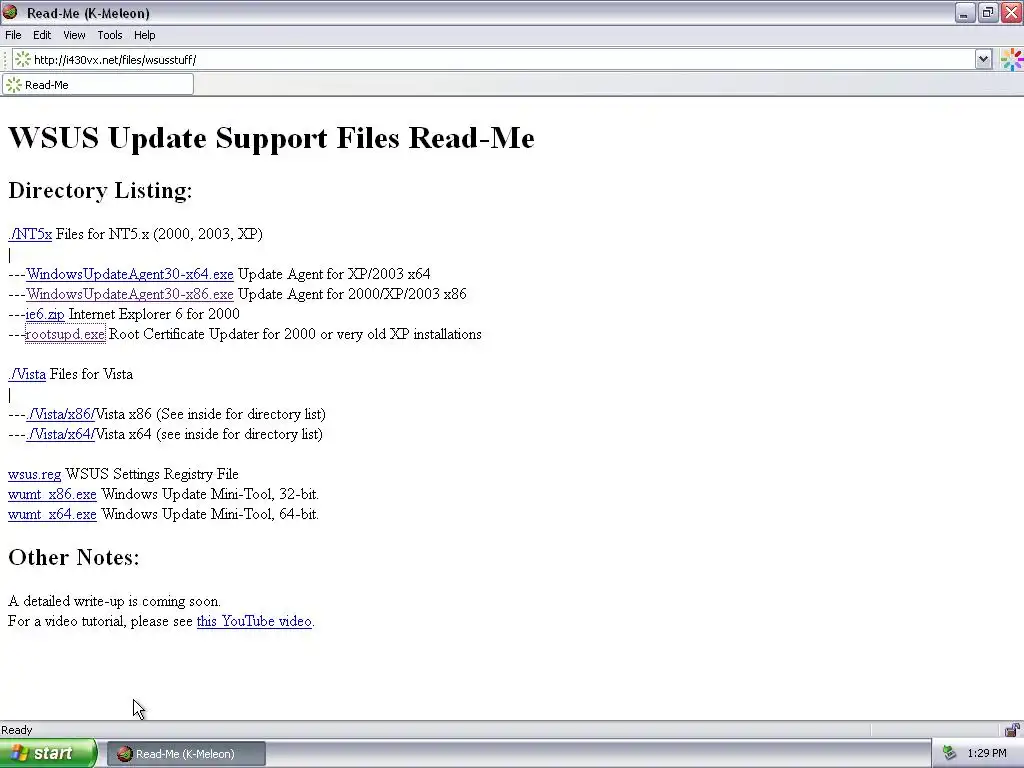
Task: Click 'Windows Update Mini-Tool, 64-bit.' text
Action: [210, 515]
